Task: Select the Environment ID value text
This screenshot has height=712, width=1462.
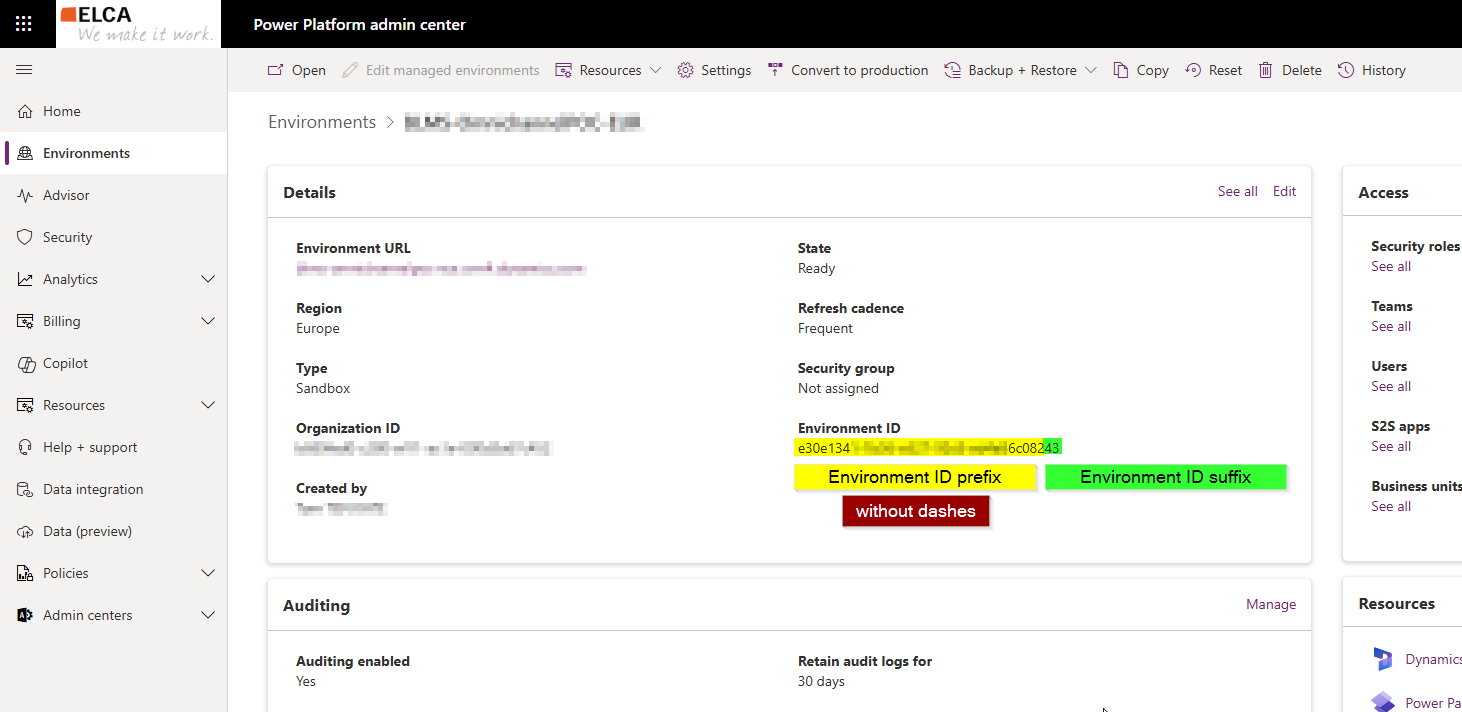Action: pyautogui.click(x=928, y=448)
